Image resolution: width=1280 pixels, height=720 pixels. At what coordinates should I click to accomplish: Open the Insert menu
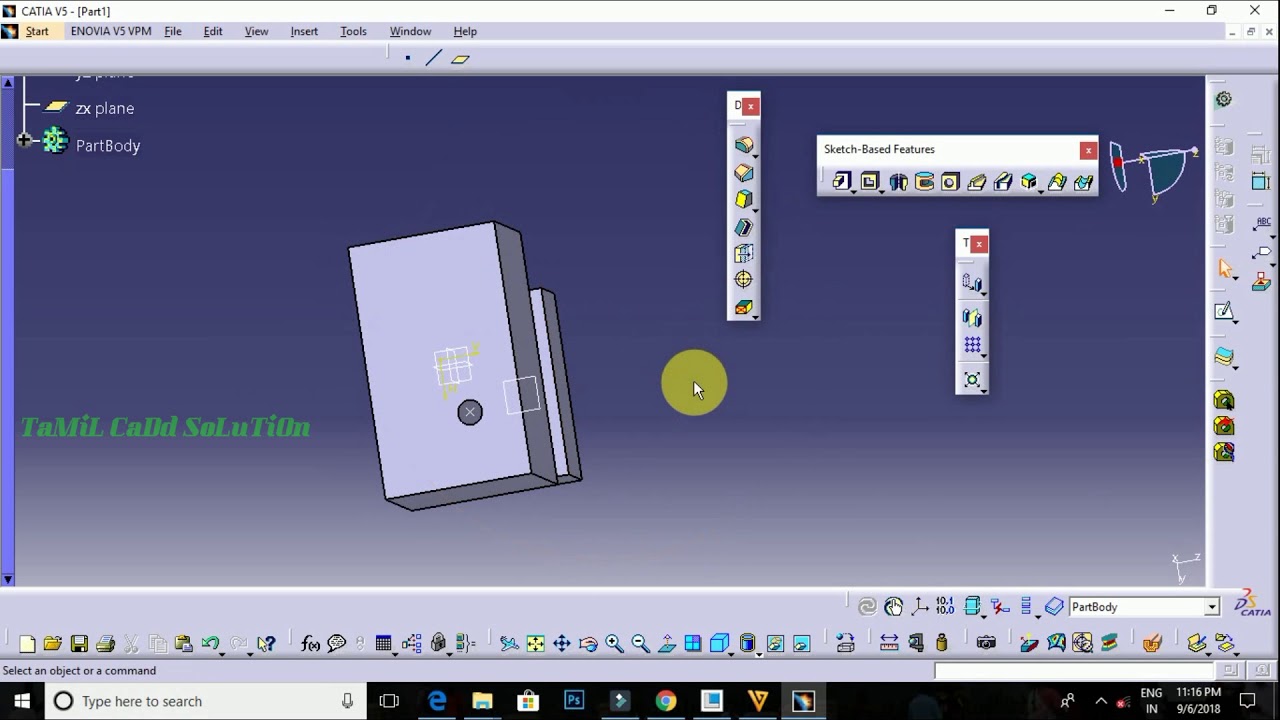tap(304, 31)
